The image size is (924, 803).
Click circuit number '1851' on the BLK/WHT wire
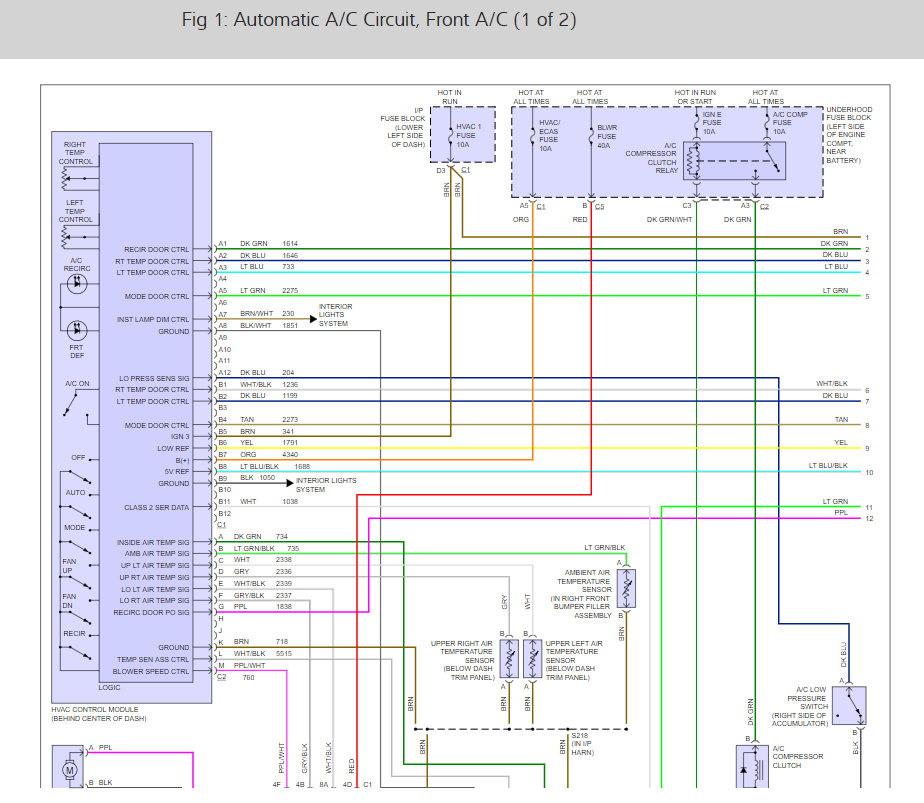[x=290, y=325]
